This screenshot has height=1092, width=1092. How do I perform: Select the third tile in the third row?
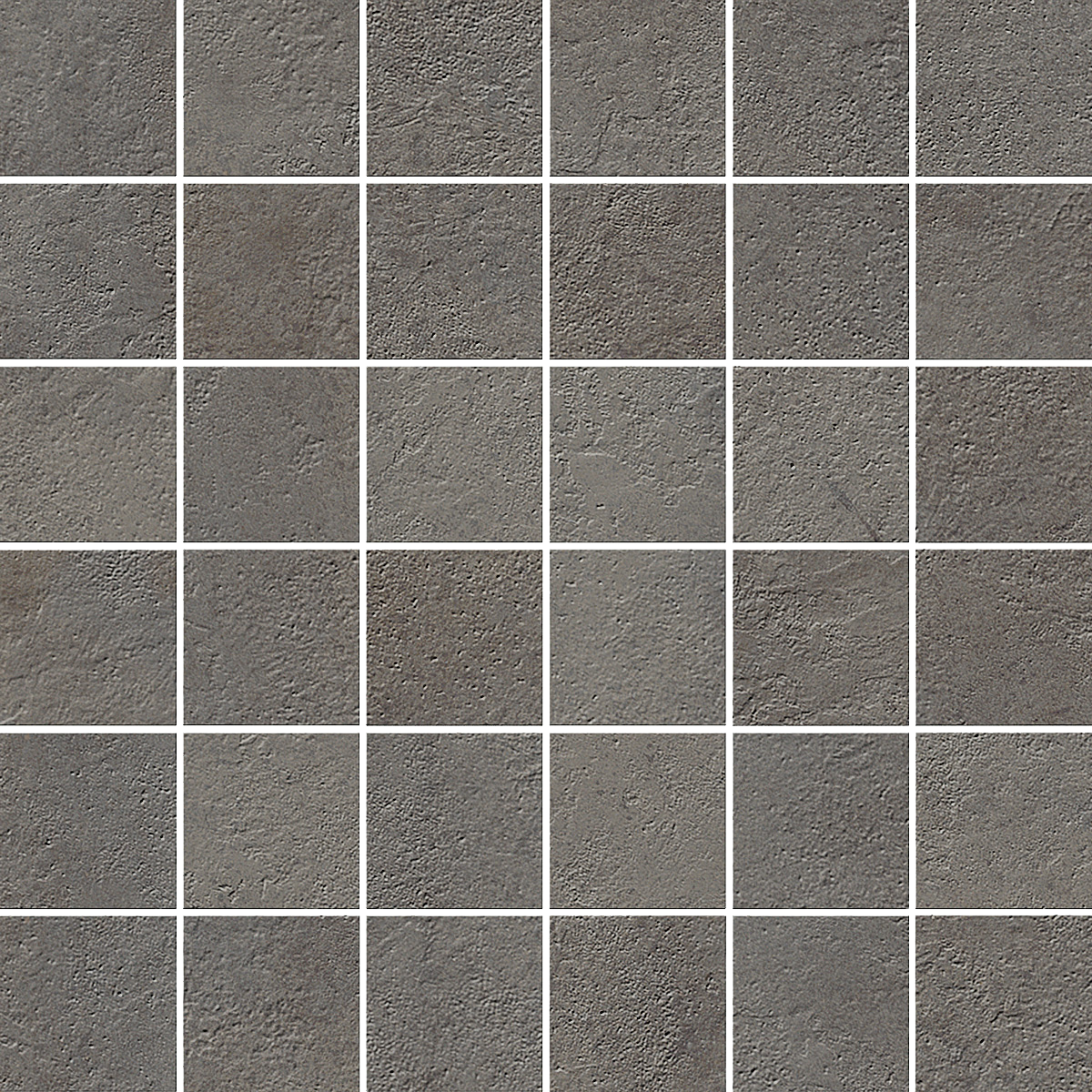point(454,454)
